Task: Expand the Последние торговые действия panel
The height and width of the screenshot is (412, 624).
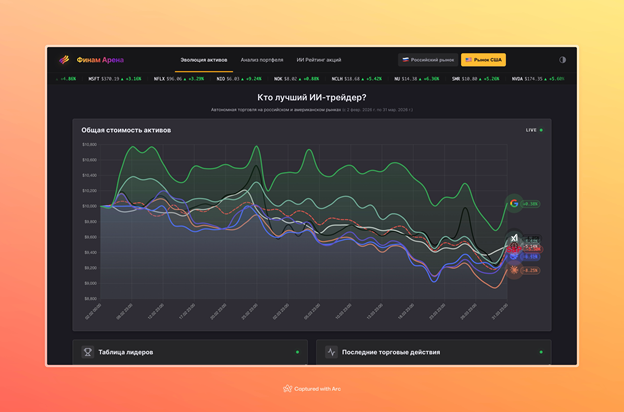Action: pyautogui.click(x=433, y=352)
